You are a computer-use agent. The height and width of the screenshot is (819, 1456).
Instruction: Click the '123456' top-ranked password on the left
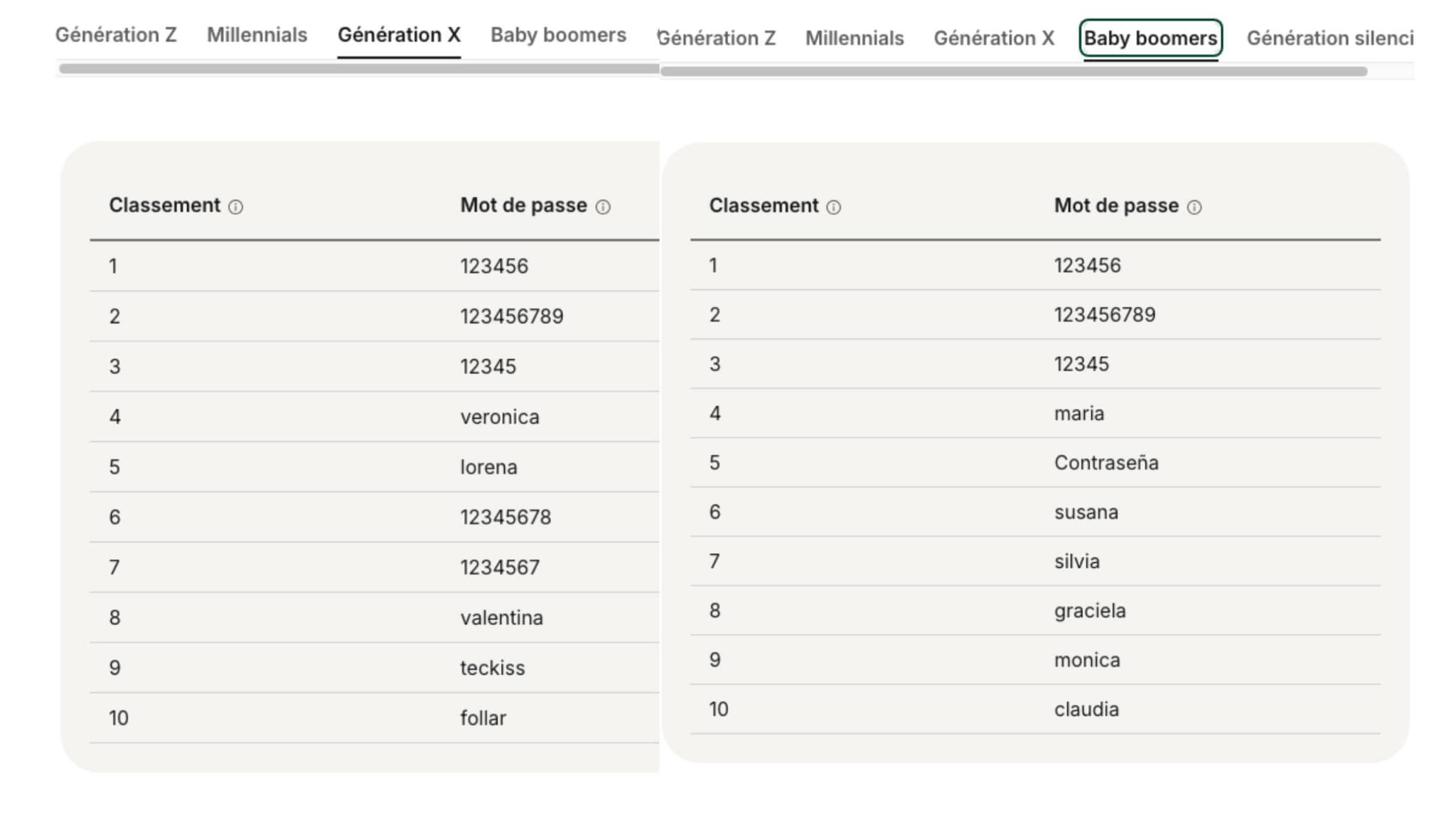coord(493,267)
